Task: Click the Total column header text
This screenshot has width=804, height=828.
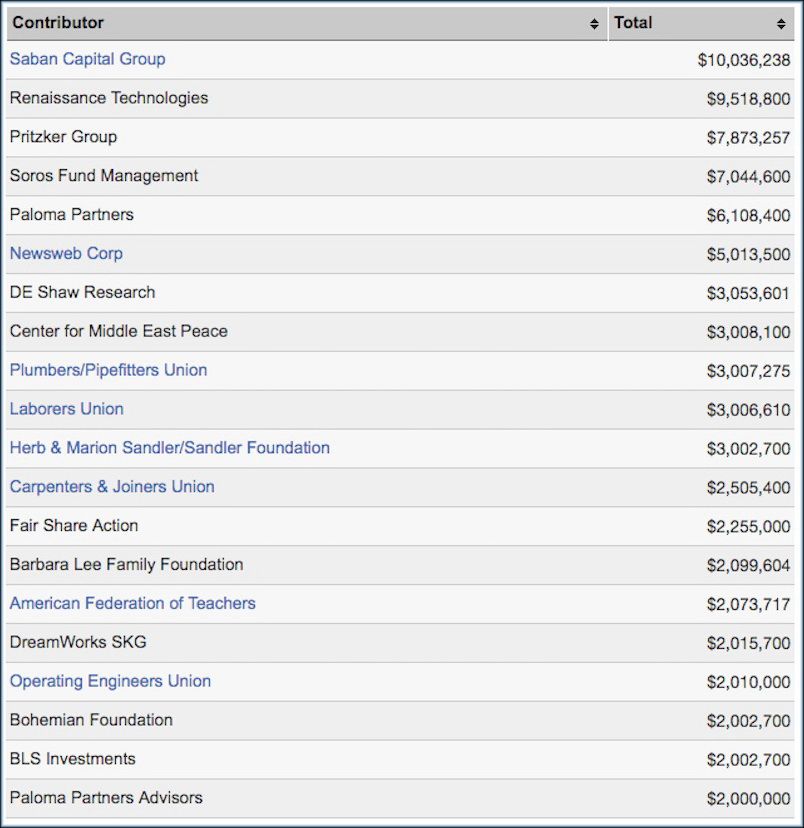Action: pyautogui.click(x=633, y=22)
